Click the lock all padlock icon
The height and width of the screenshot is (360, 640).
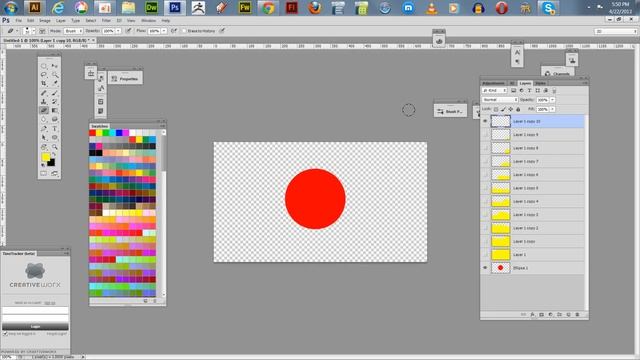click(x=518, y=109)
